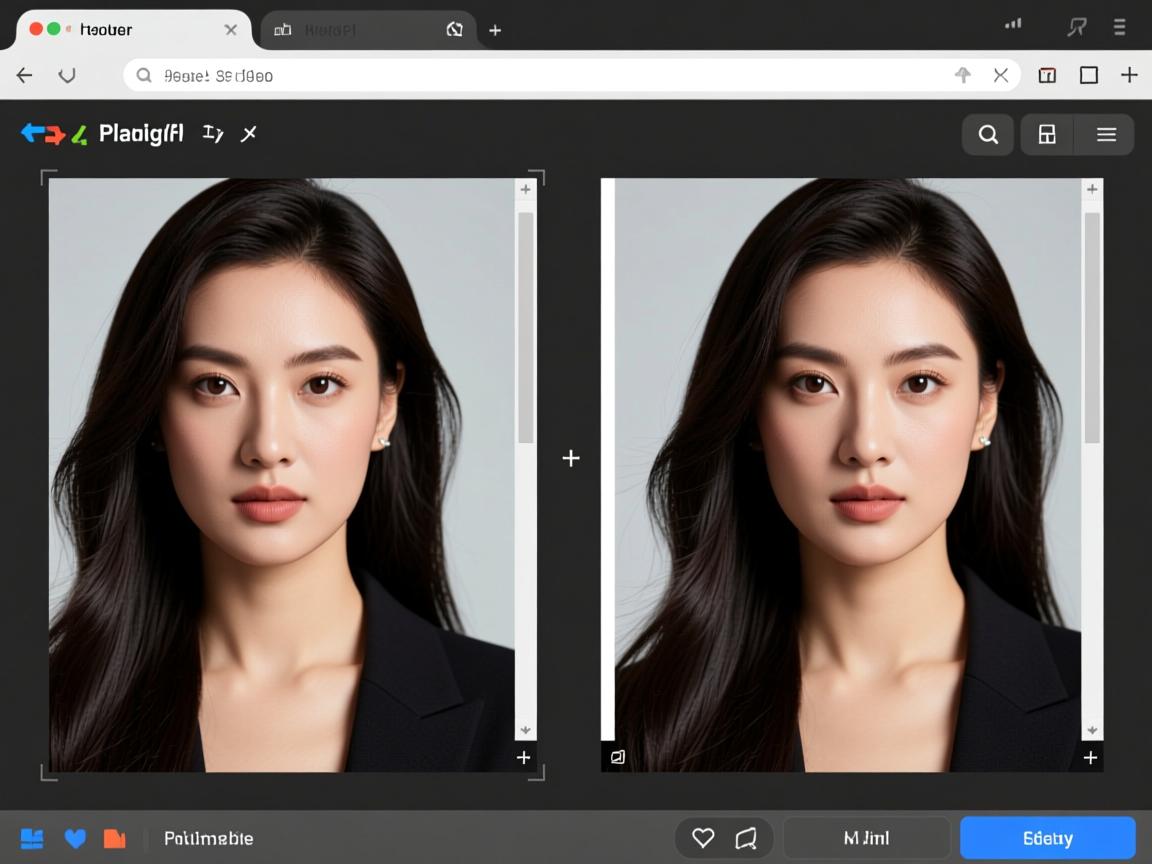Click the orange swatch icon at bottom left

[x=115, y=838]
